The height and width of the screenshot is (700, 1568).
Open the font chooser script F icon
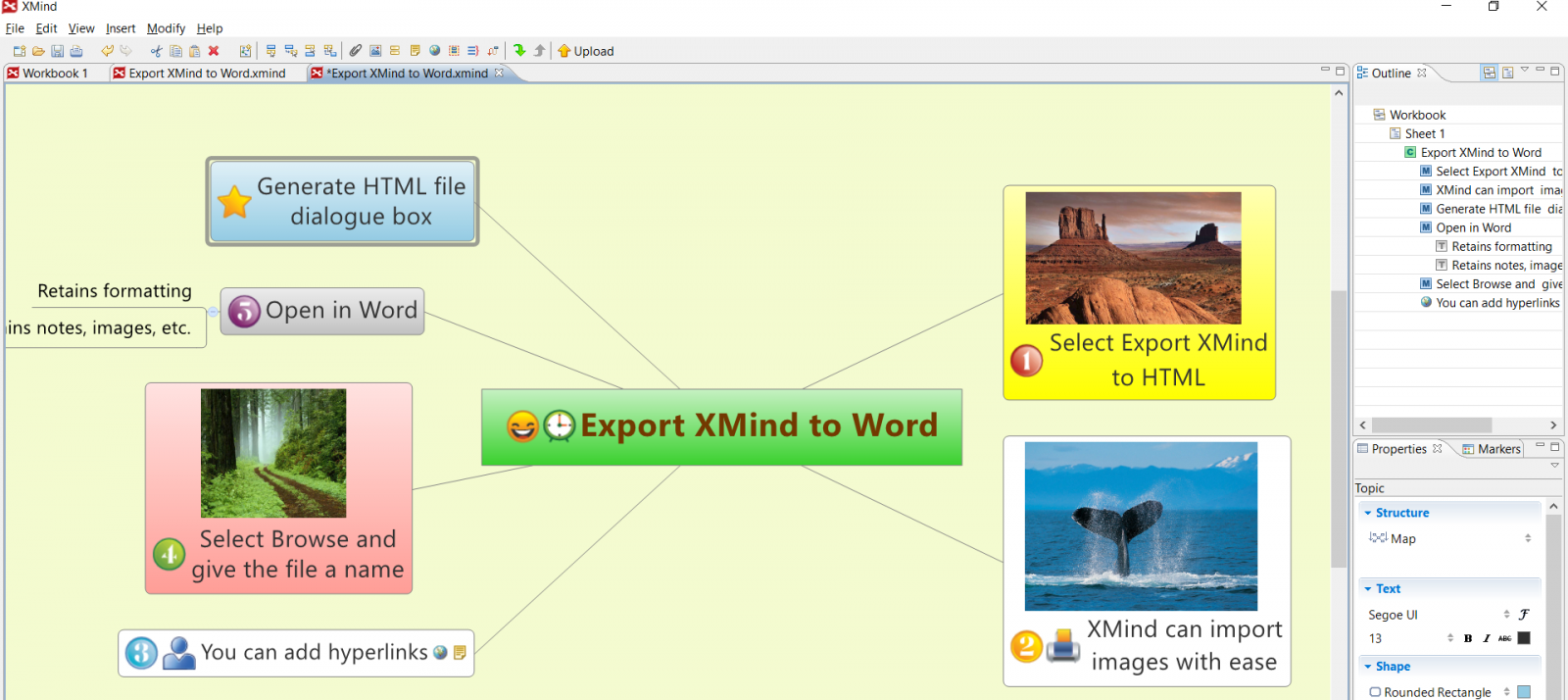(1524, 615)
